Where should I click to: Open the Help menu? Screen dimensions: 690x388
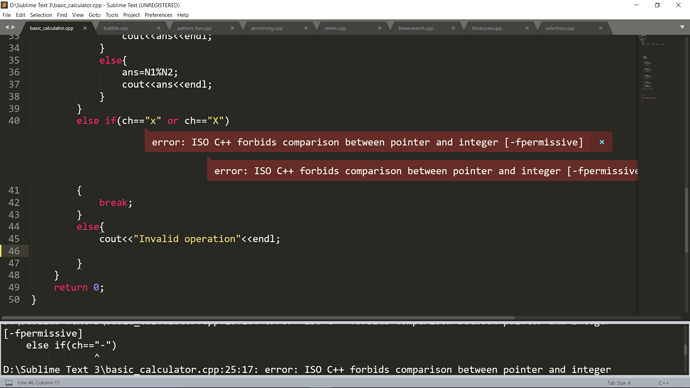pos(183,15)
